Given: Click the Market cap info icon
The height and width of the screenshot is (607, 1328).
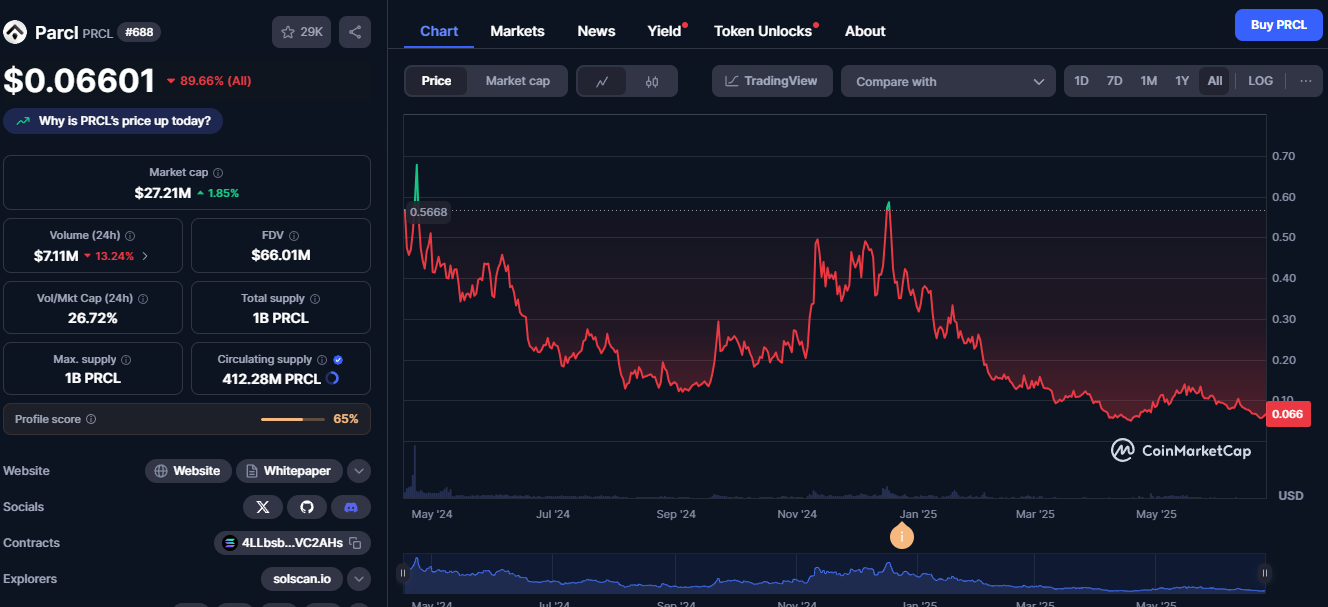Looking at the screenshot, I should (218, 173).
